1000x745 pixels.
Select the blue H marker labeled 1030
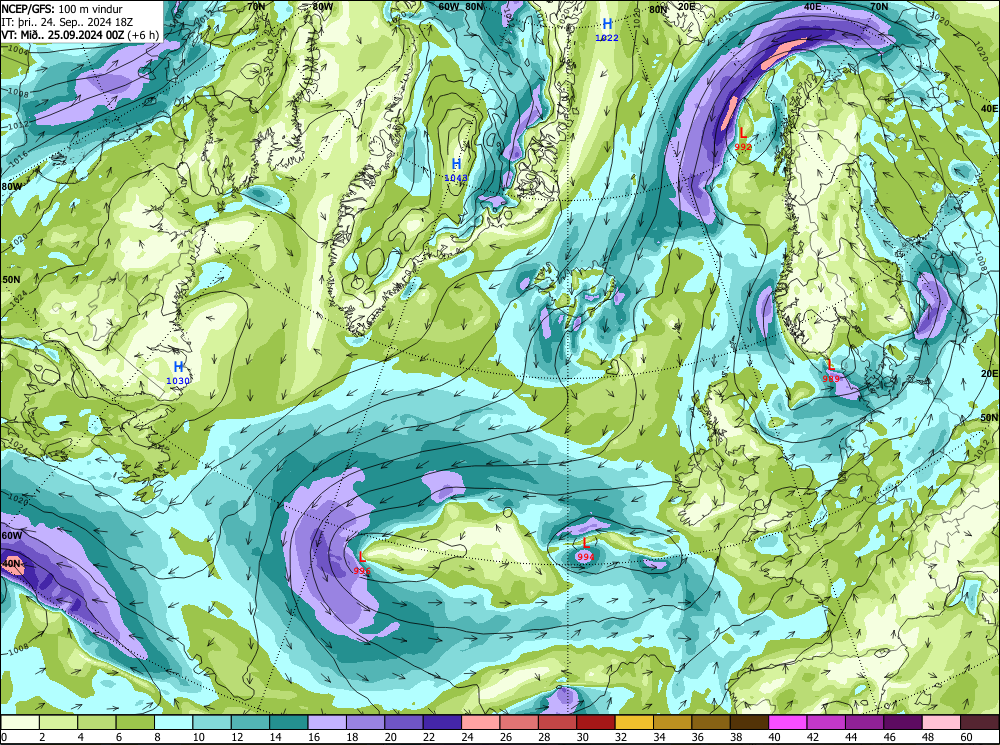(179, 367)
